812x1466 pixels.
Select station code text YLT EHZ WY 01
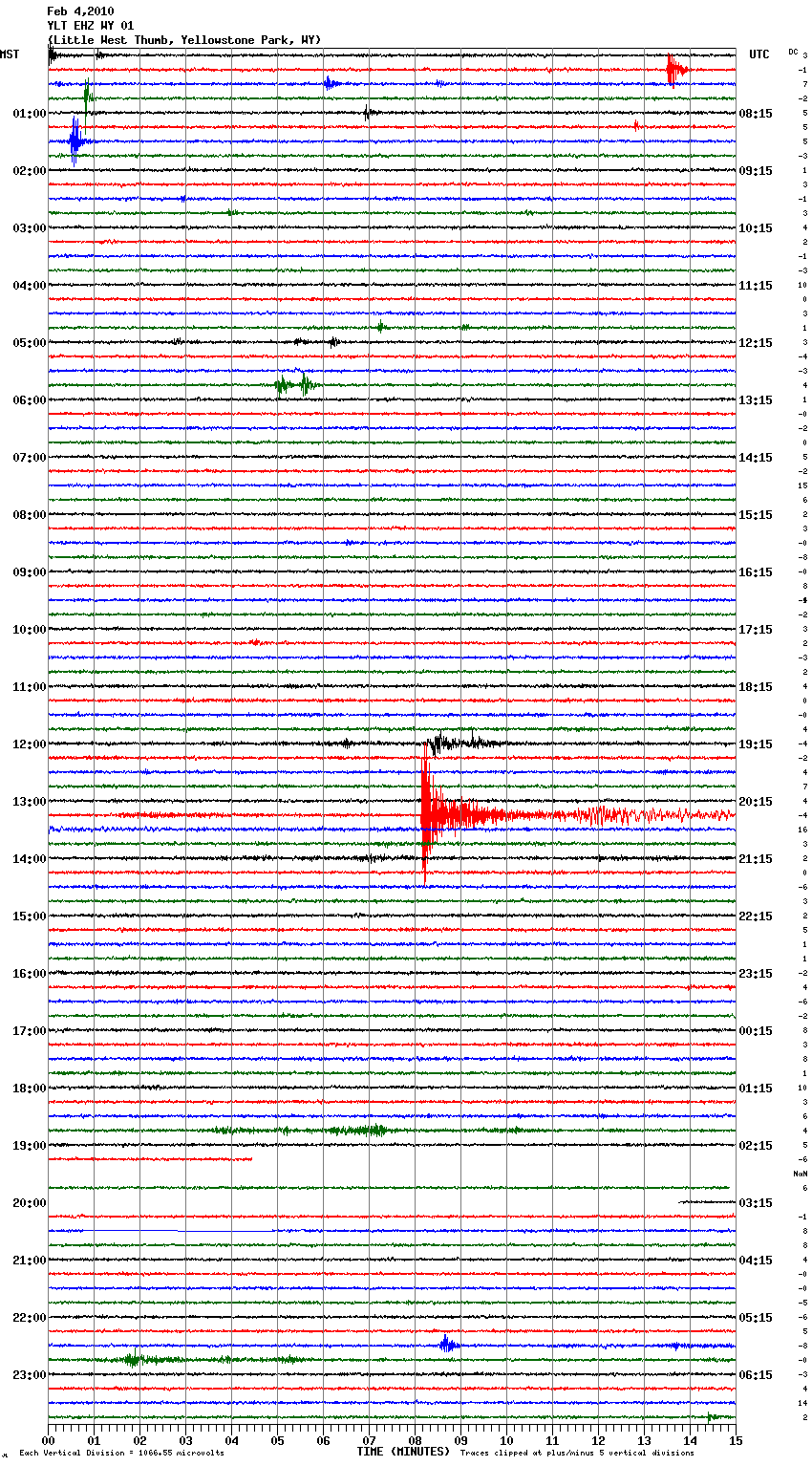coord(91,26)
